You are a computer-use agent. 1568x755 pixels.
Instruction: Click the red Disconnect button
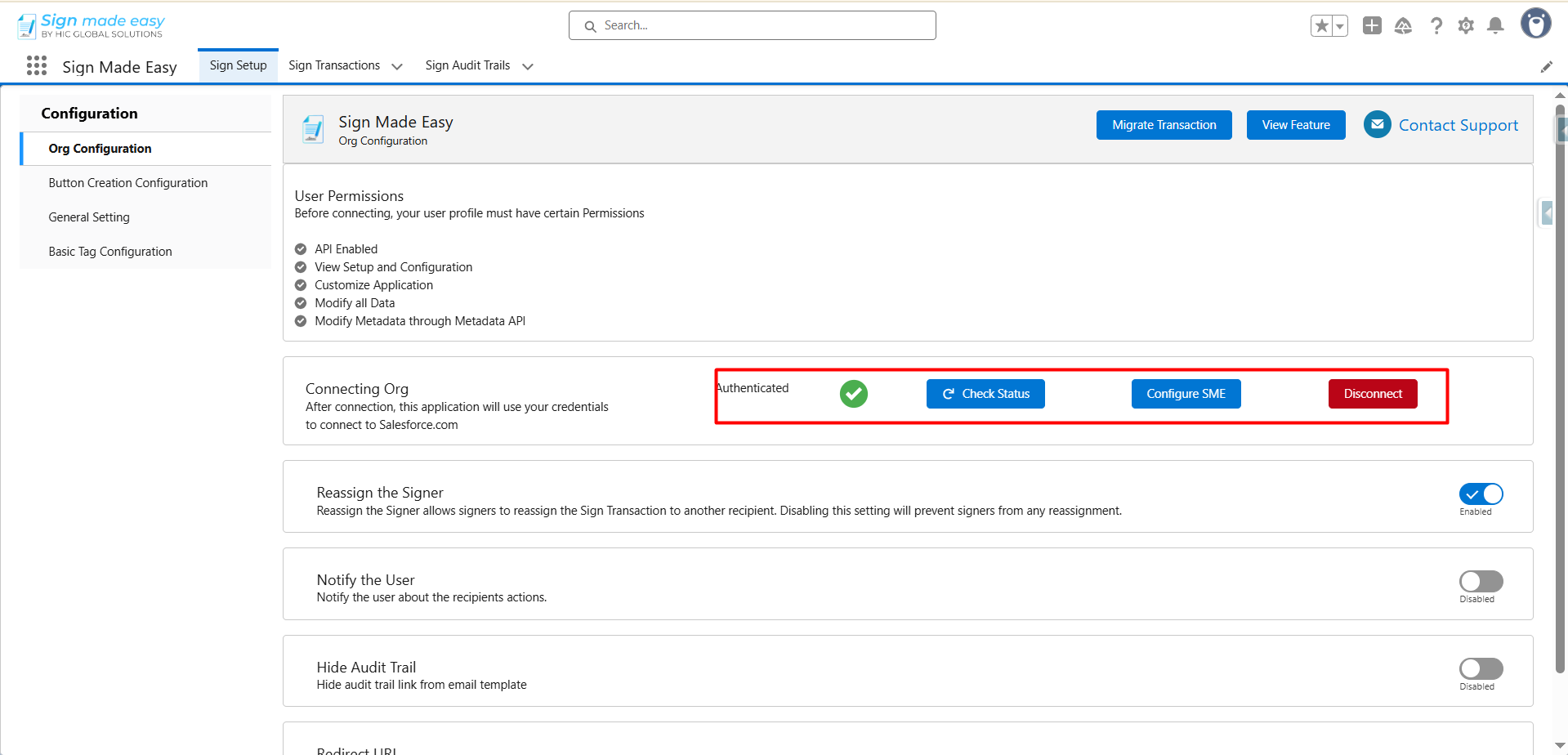1373,394
